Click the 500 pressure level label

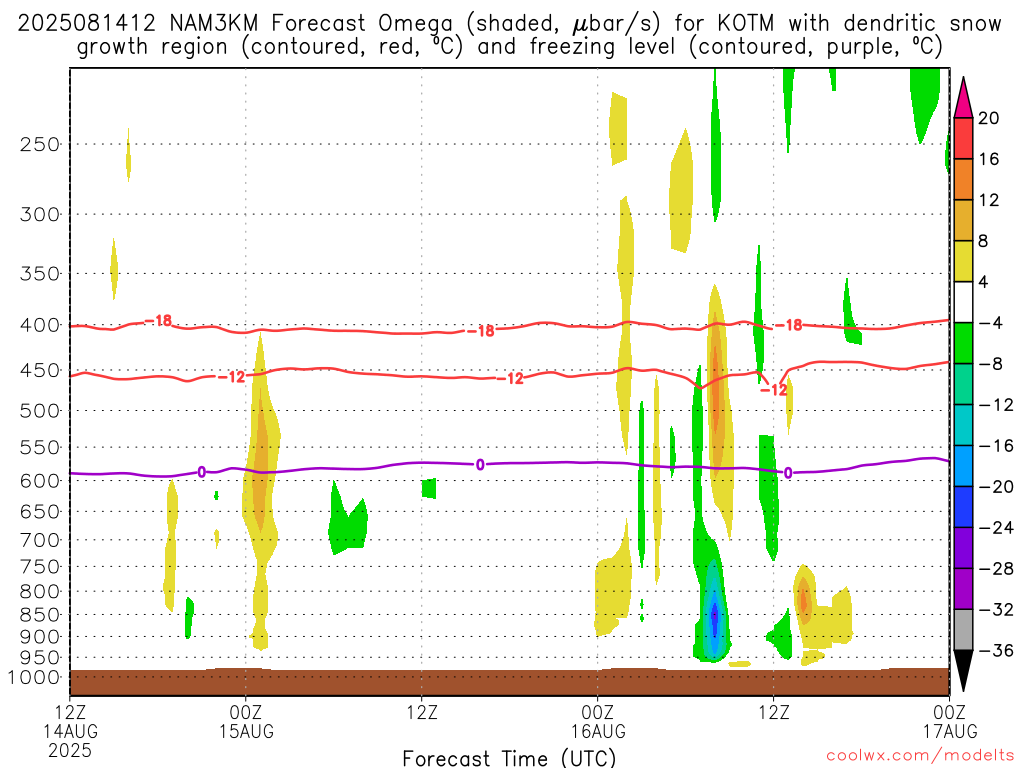click(40, 411)
